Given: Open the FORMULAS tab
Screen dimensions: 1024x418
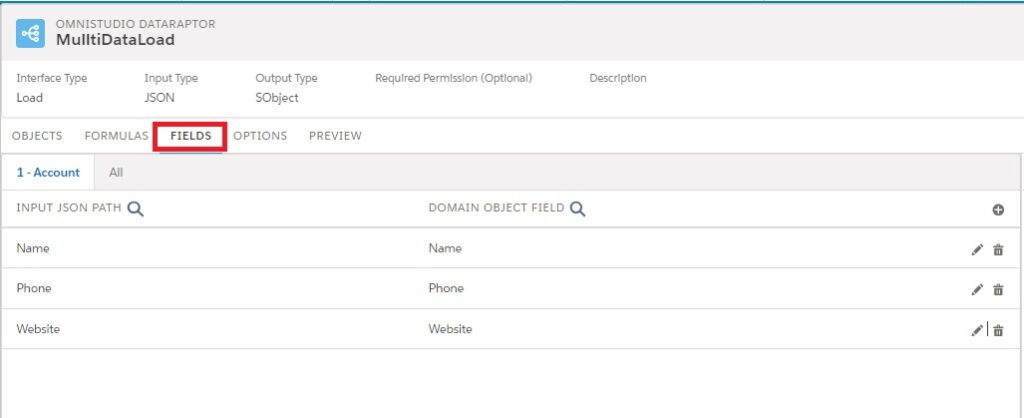Looking at the screenshot, I should 116,136.
